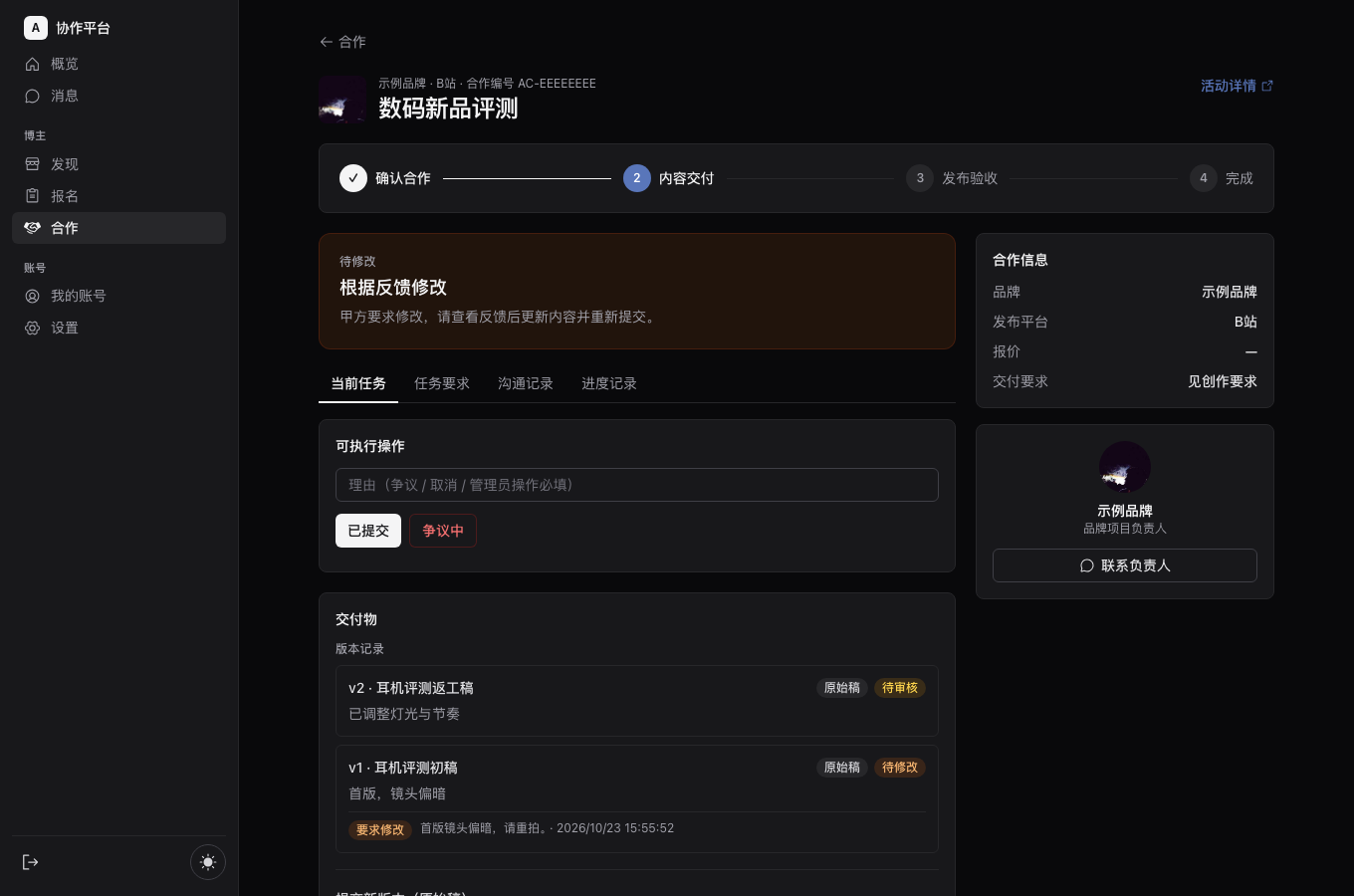
Task: Click the red 争议中 button
Action: pyautogui.click(x=443, y=531)
